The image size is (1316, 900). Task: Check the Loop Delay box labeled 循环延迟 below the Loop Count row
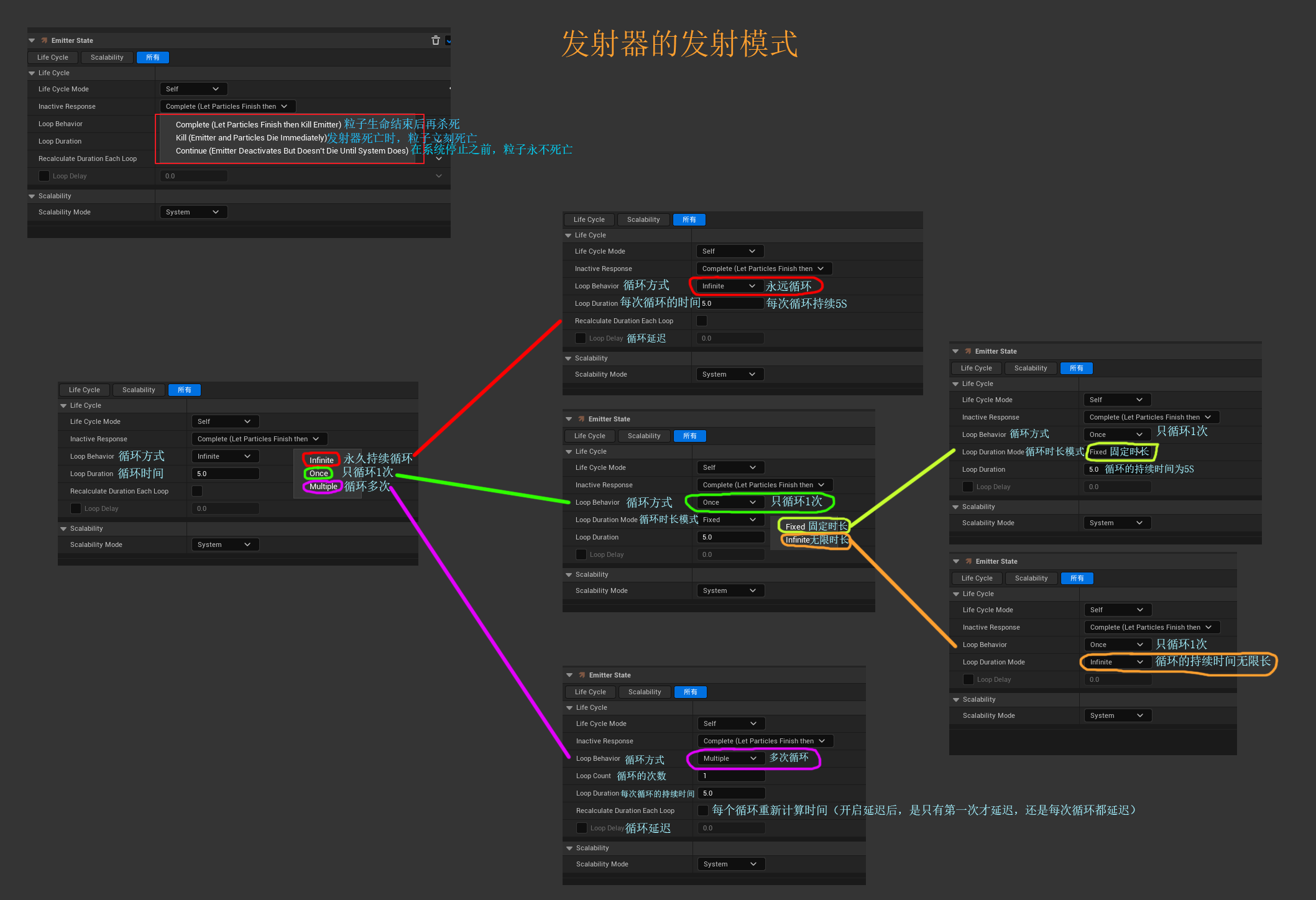(x=582, y=828)
